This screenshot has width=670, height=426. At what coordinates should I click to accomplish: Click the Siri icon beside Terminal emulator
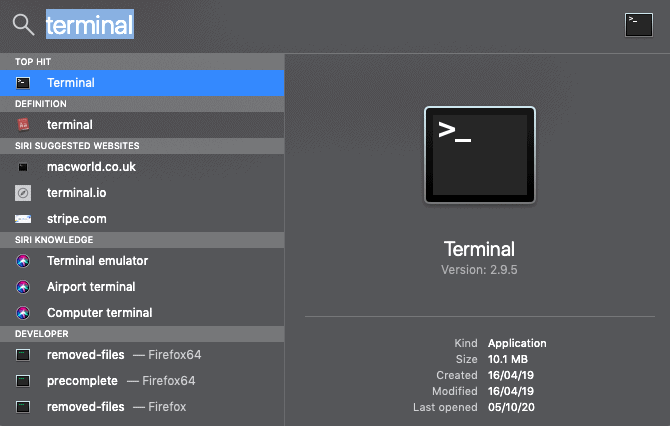(23, 261)
